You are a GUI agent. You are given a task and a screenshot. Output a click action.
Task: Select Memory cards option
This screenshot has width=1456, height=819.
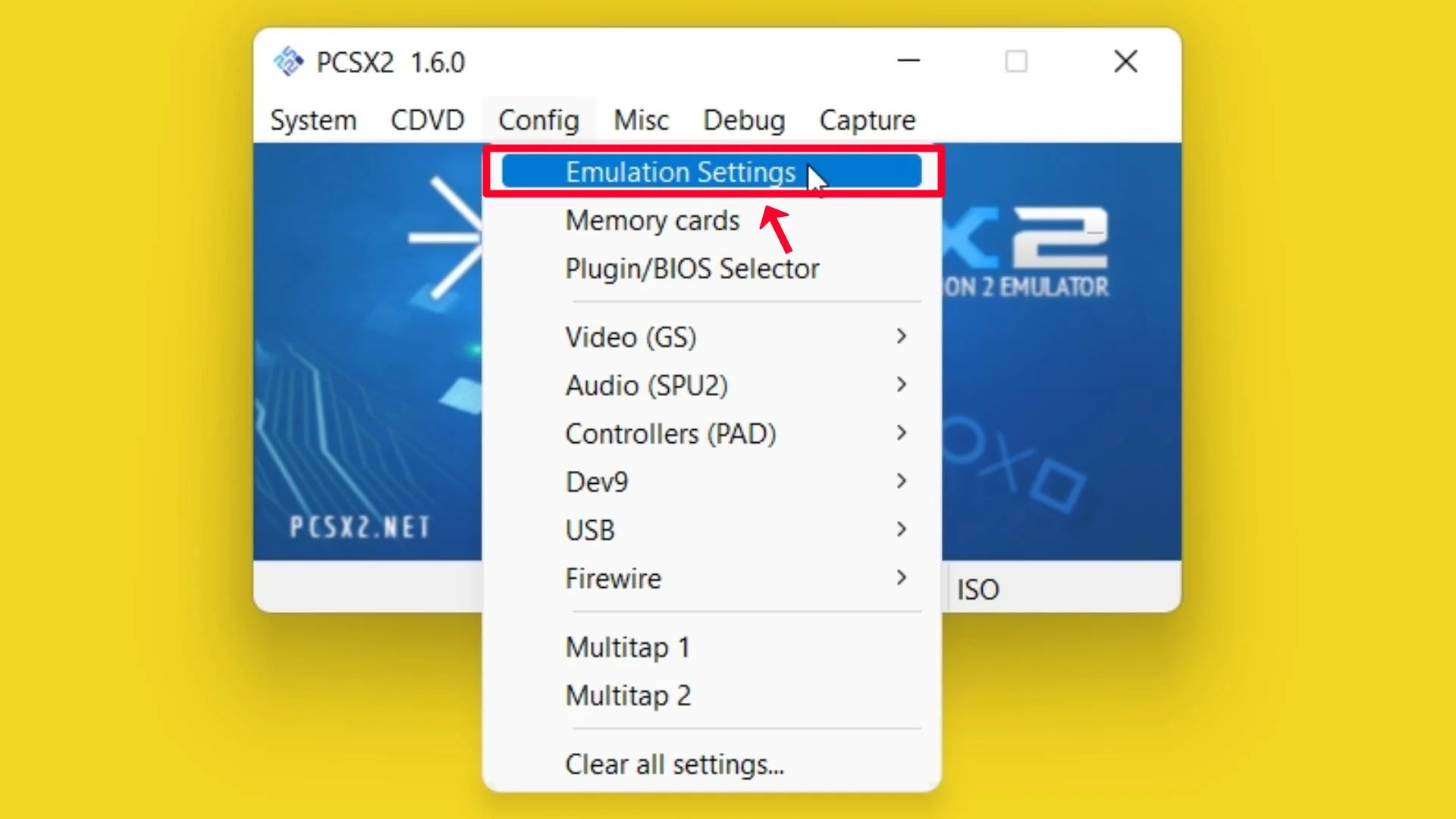pyautogui.click(x=652, y=220)
